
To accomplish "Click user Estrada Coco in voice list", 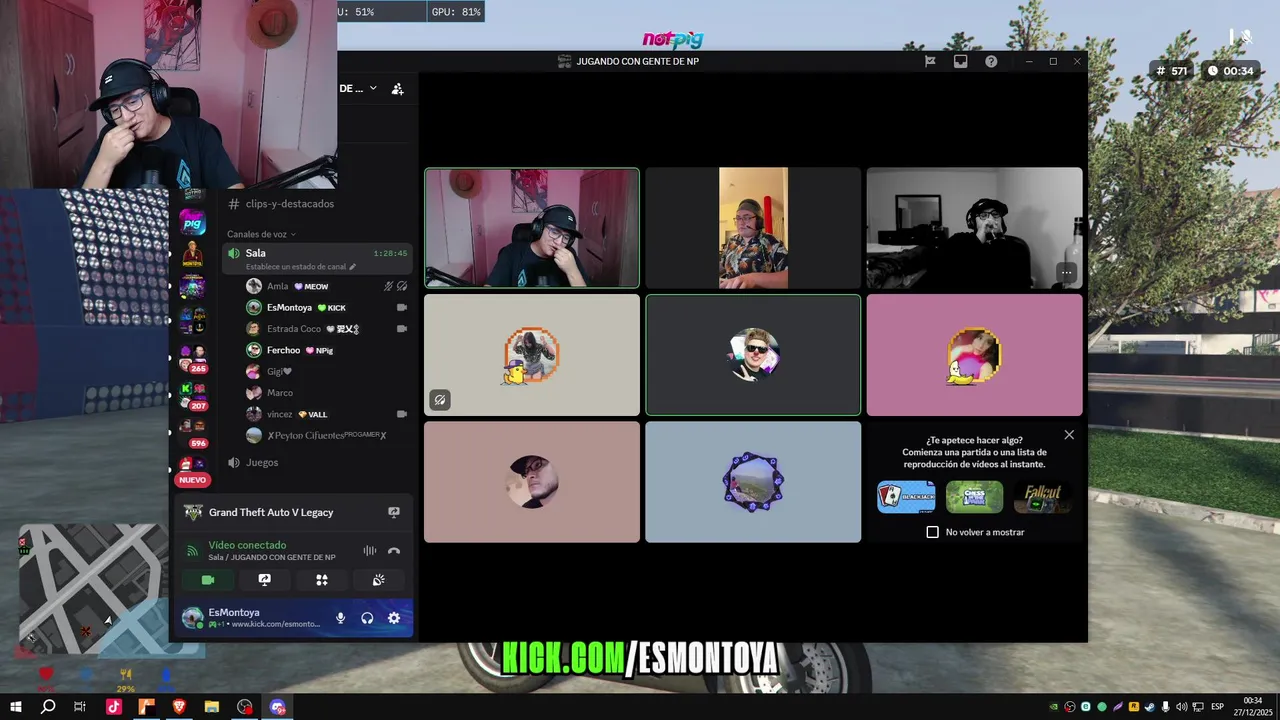I will click(x=294, y=329).
